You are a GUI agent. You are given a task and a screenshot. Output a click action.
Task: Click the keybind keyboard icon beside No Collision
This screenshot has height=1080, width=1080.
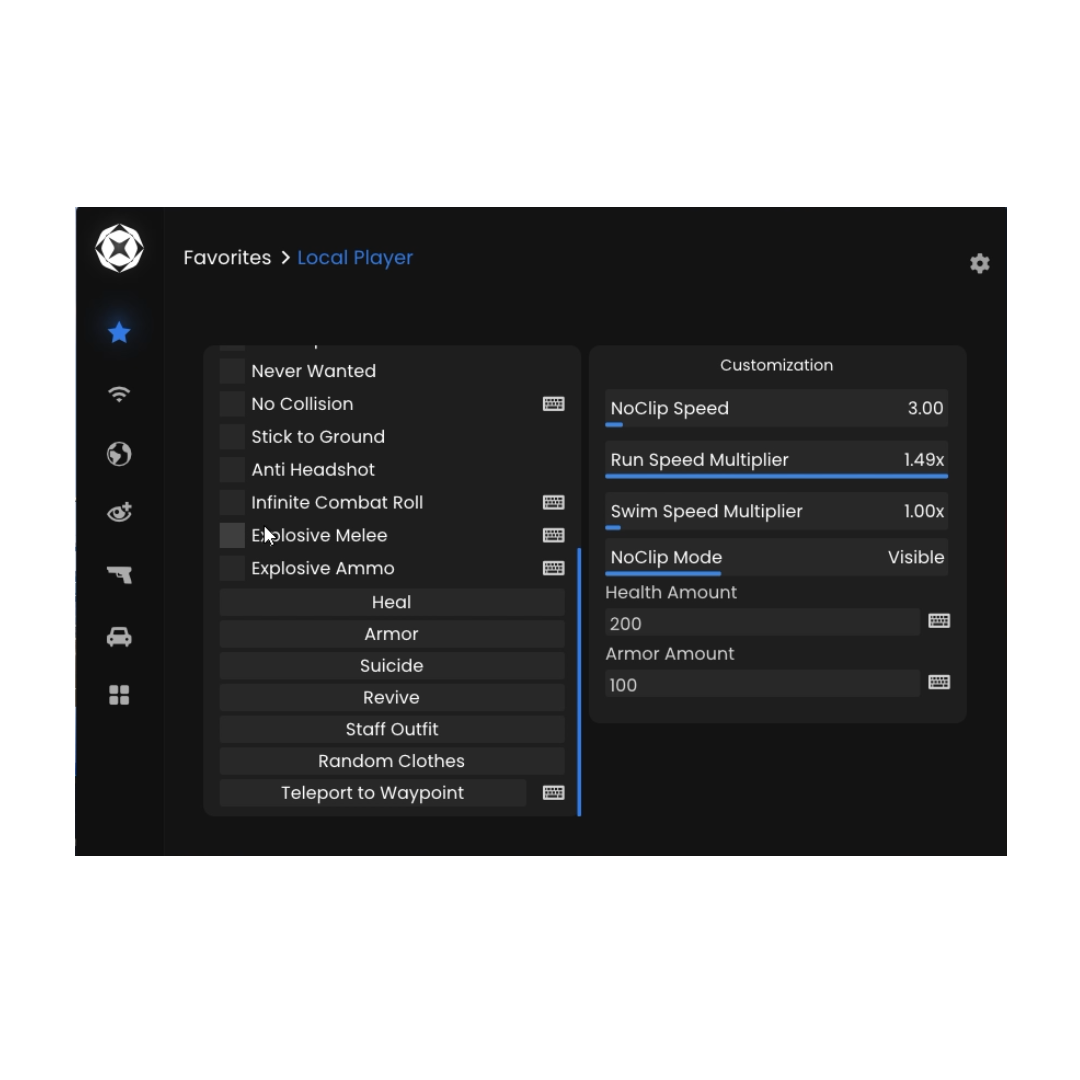[x=553, y=404]
